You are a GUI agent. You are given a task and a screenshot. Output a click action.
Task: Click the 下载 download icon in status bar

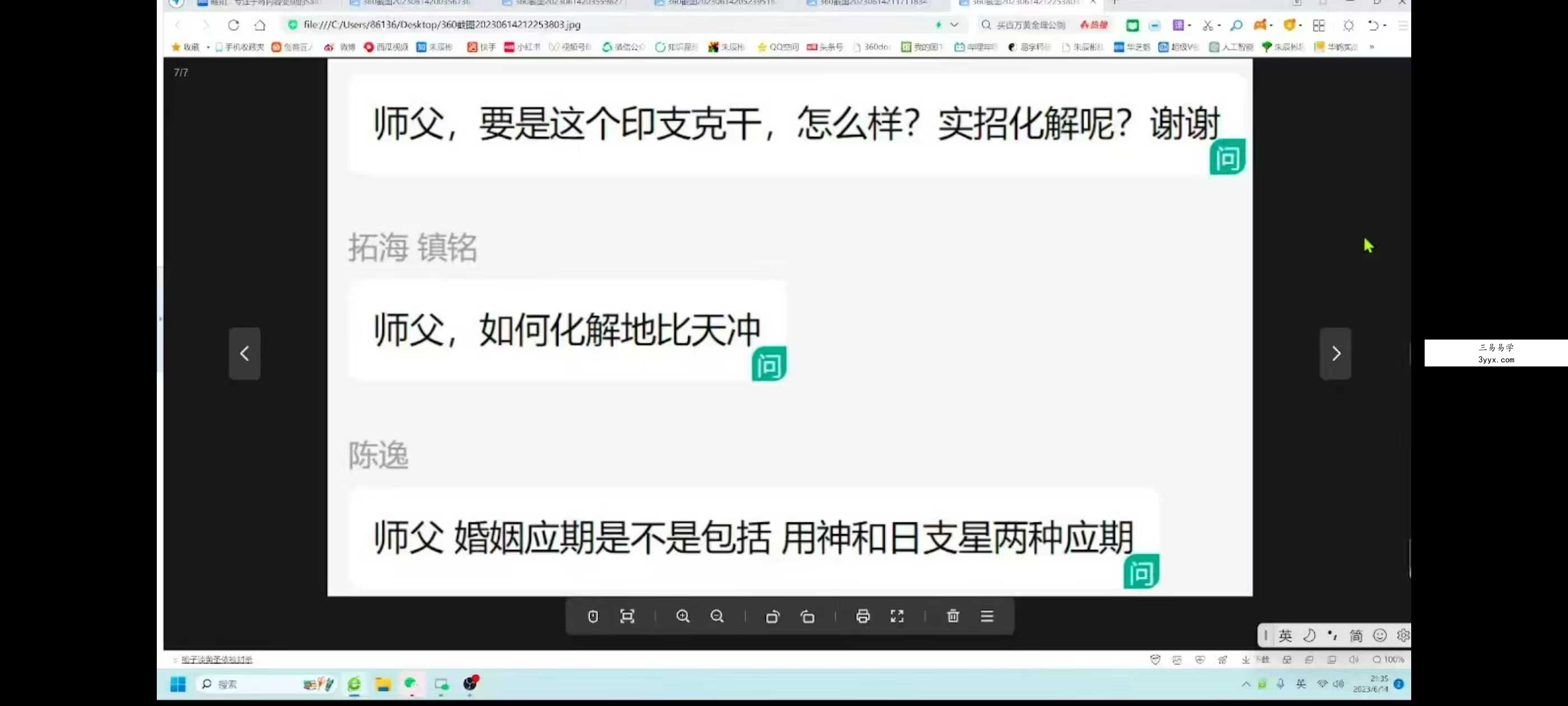pyautogui.click(x=1256, y=659)
